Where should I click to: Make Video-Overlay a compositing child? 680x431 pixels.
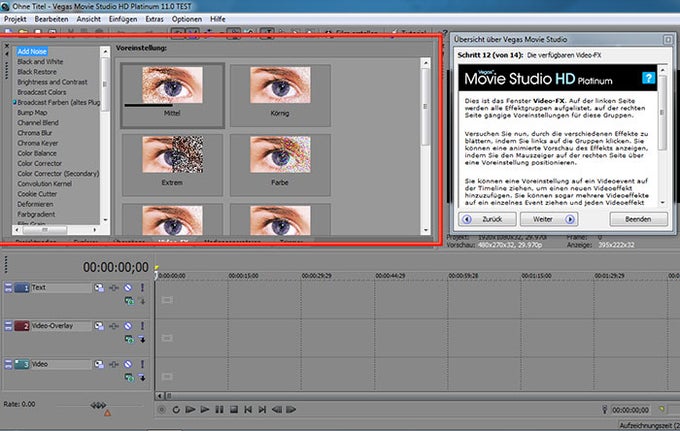(x=142, y=339)
